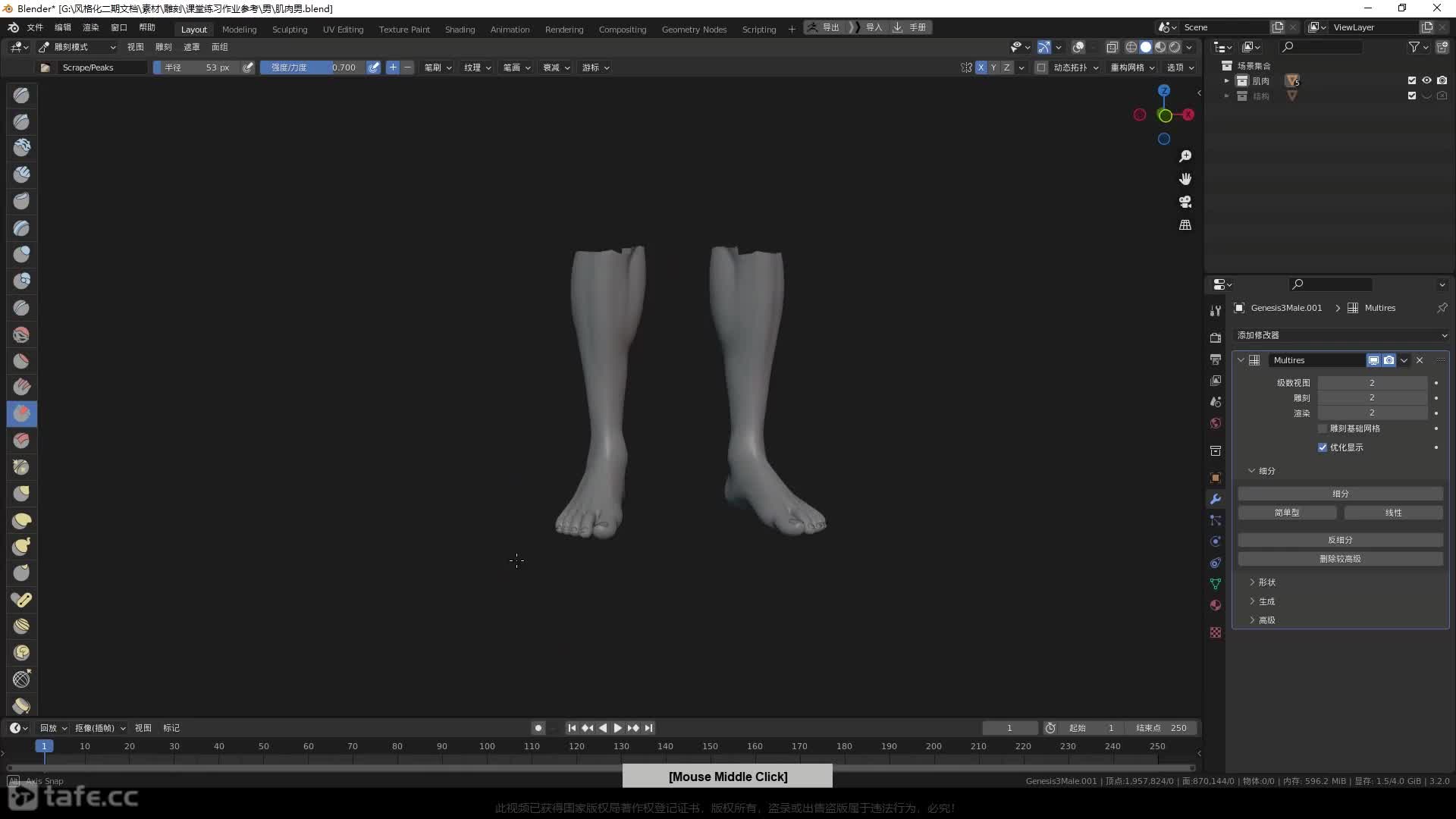Toggle camera view gizmo icon
The image size is (1456, 819).
pos(1185,202)
